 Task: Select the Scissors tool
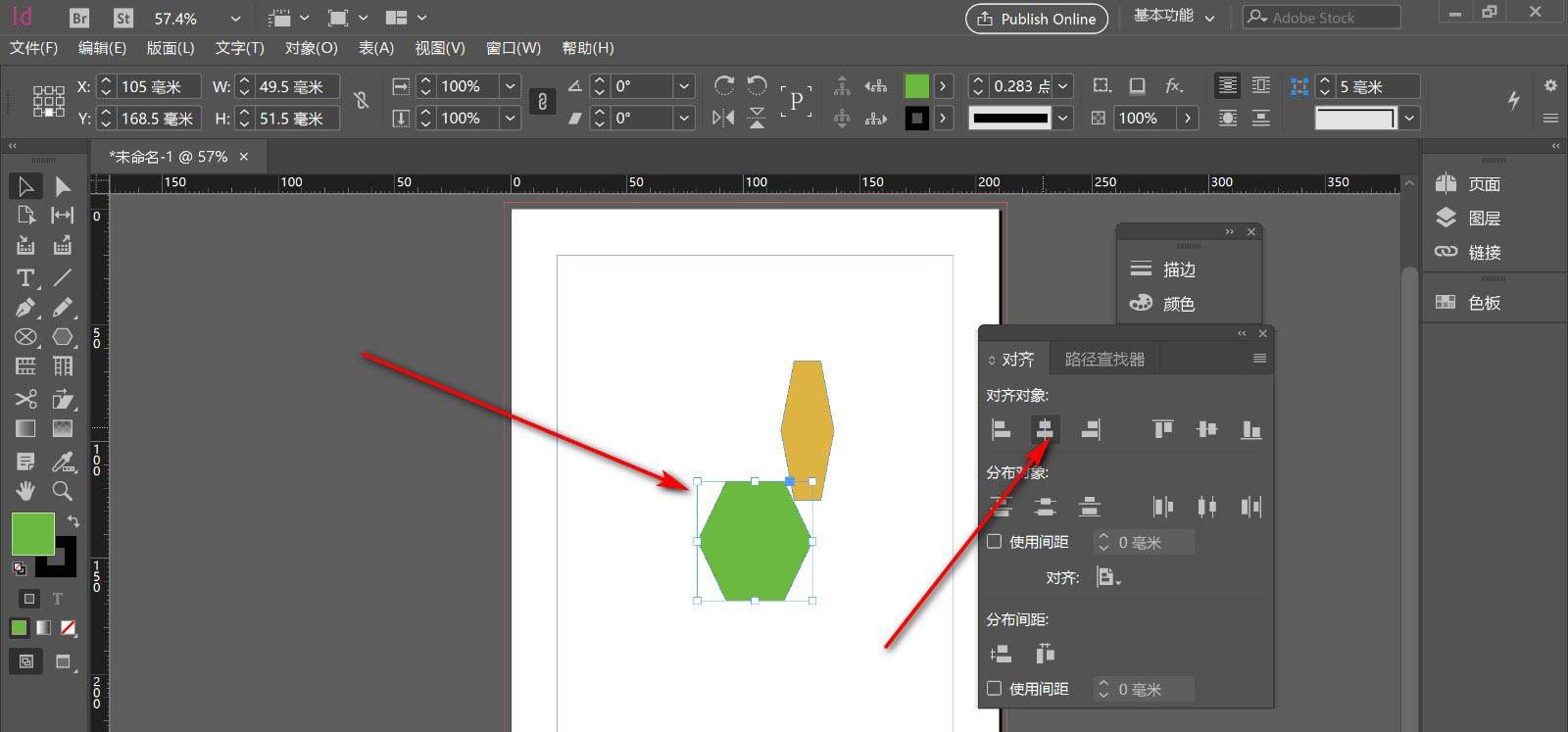tap(25, 399)
